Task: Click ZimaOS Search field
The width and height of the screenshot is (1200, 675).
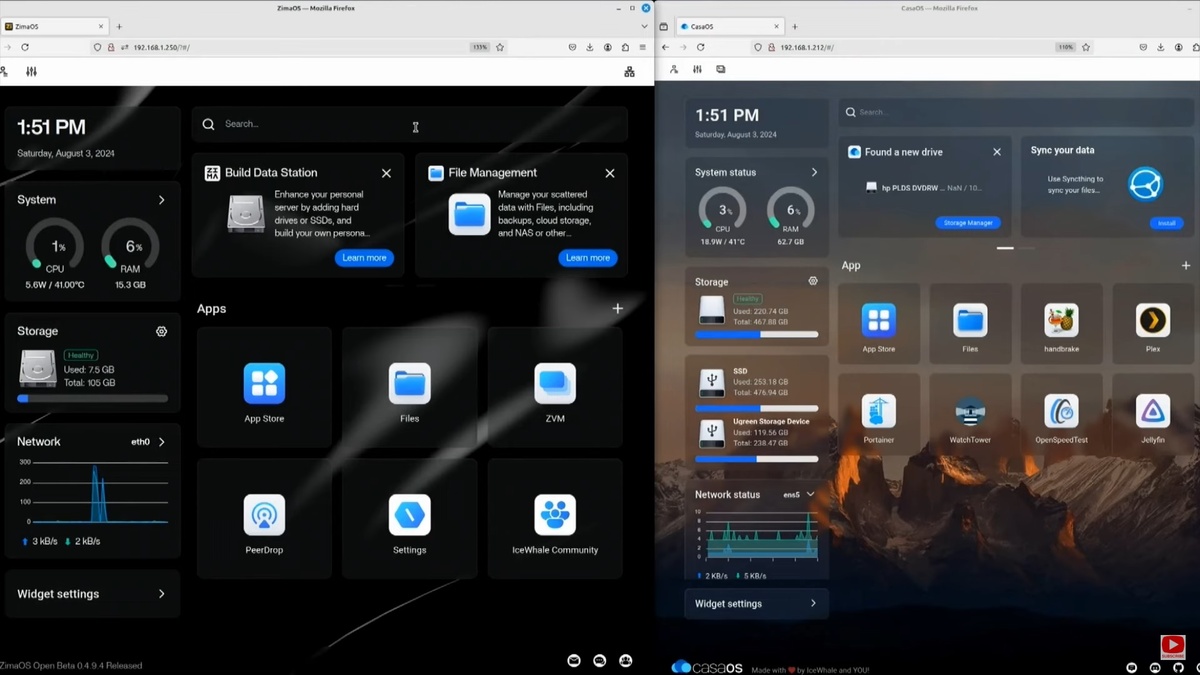Action: point(410,124)
